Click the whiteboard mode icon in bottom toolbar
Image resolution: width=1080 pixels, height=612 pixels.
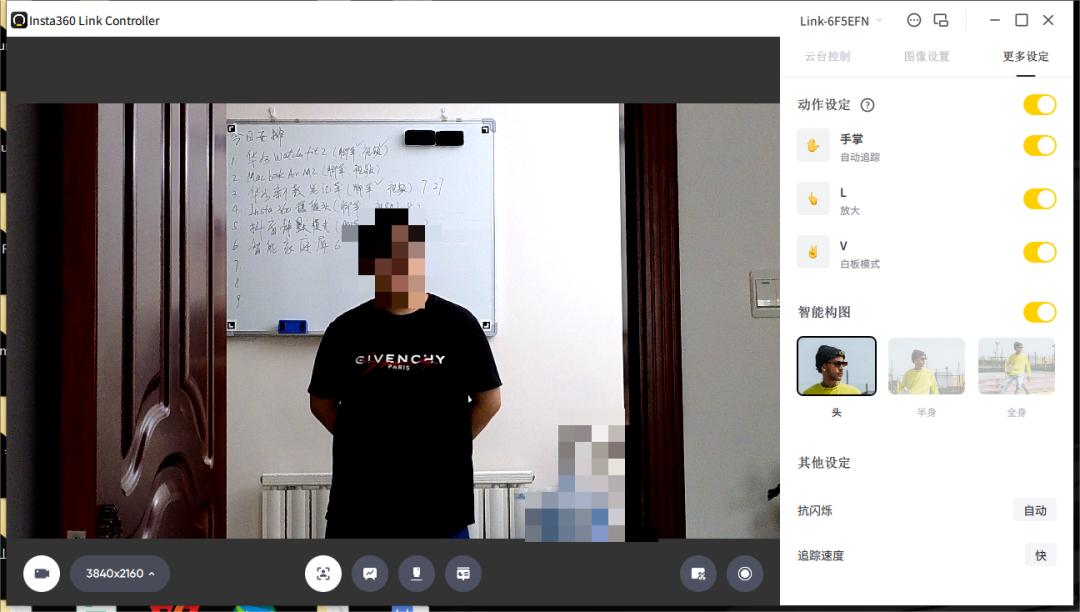tap(370, 573)
